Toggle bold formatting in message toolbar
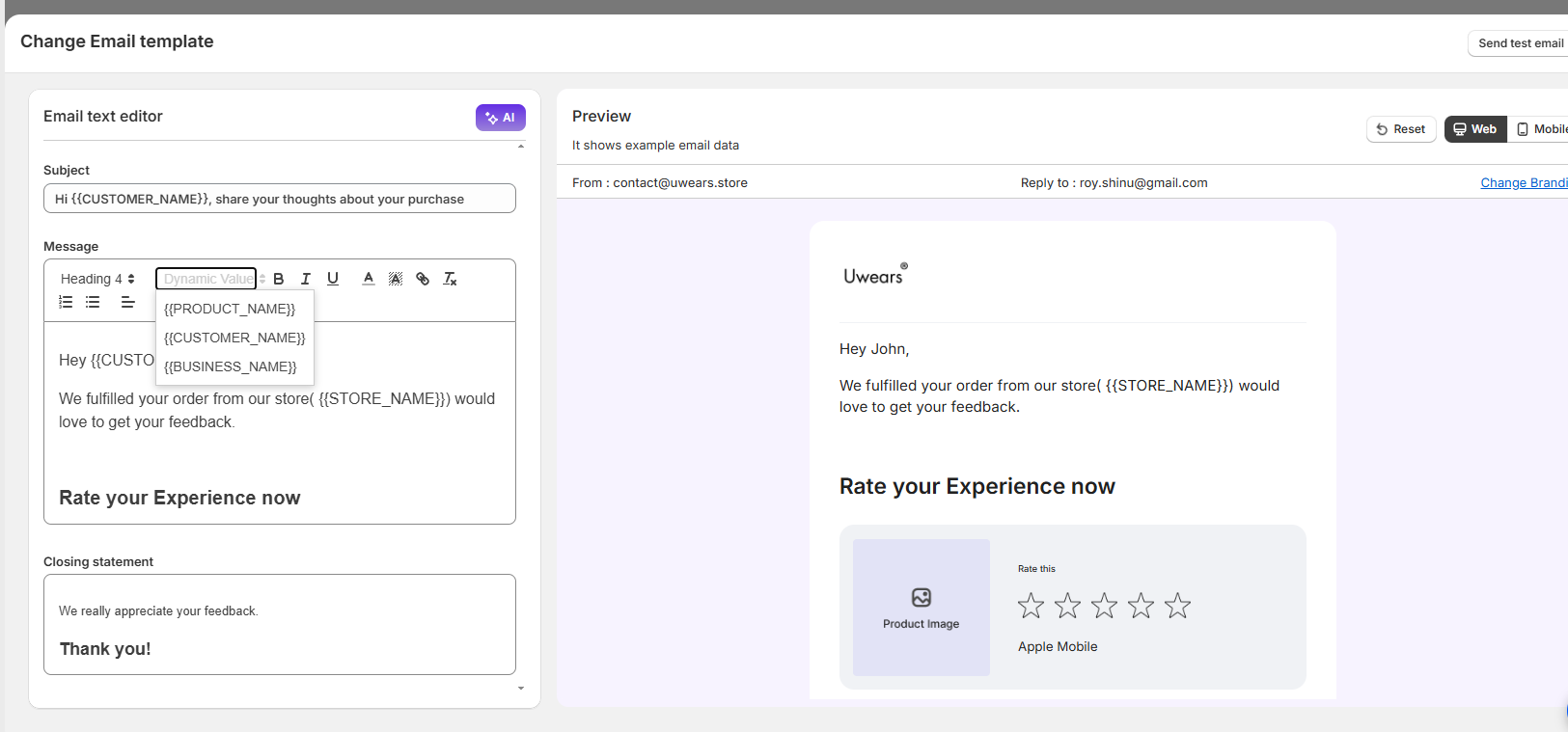This screenshot has height=732, width=1568. pyautogui.click(x=279, y=279)
